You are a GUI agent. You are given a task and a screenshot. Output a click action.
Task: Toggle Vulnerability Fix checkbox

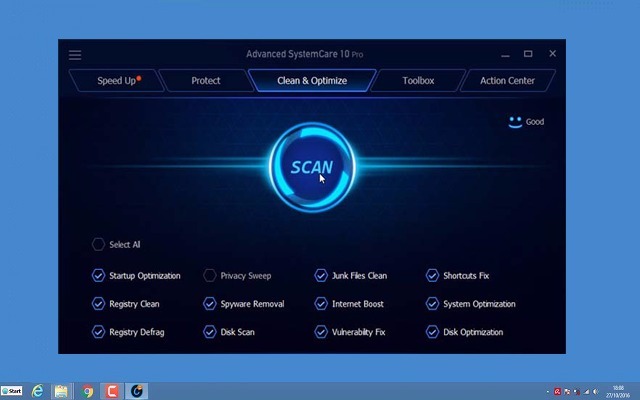tap(321, 332)
